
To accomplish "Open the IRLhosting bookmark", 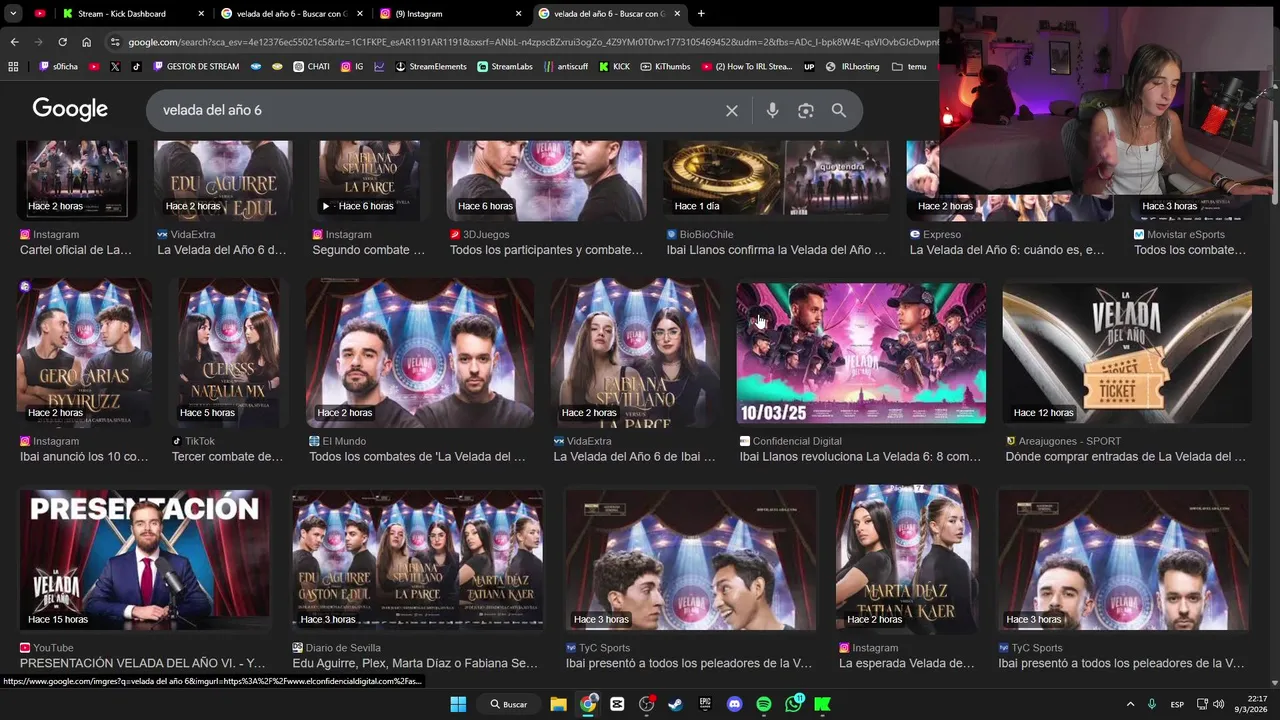I will click(853, 67).
